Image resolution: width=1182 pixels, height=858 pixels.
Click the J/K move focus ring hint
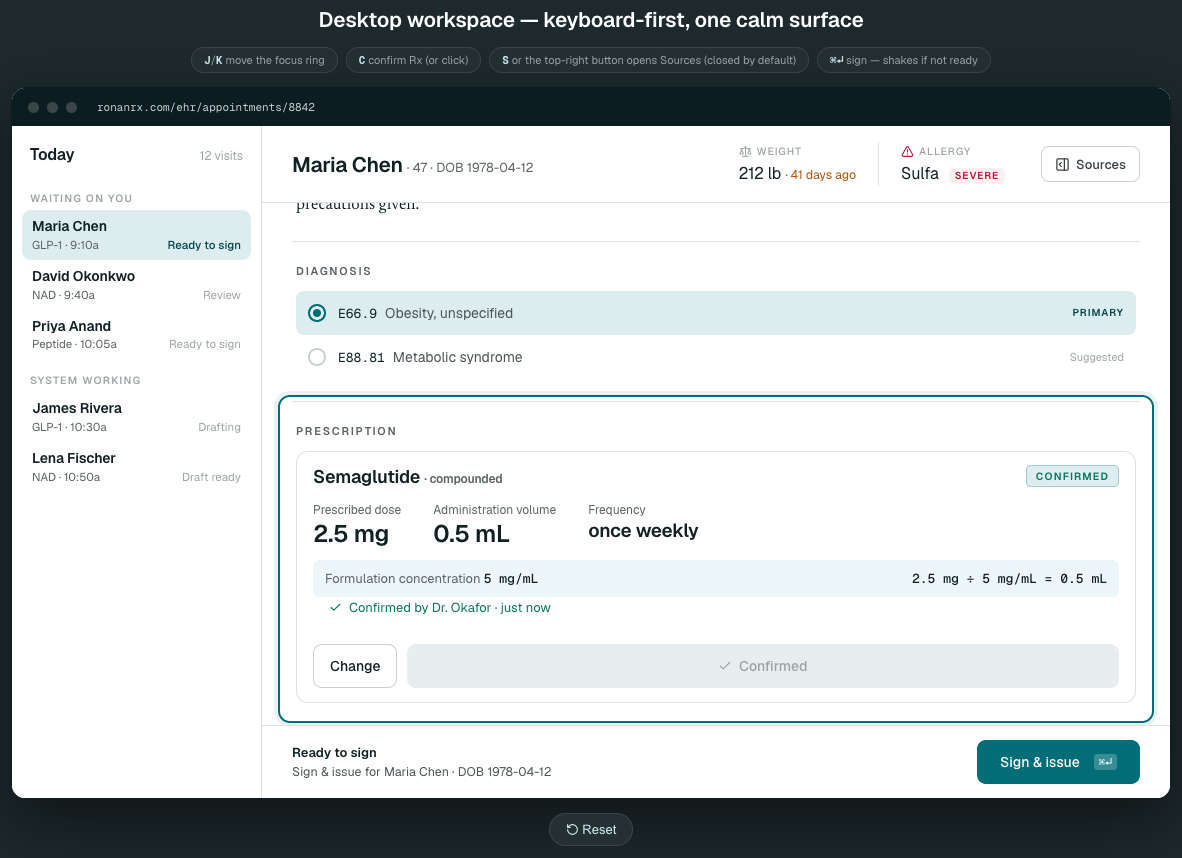265,60
